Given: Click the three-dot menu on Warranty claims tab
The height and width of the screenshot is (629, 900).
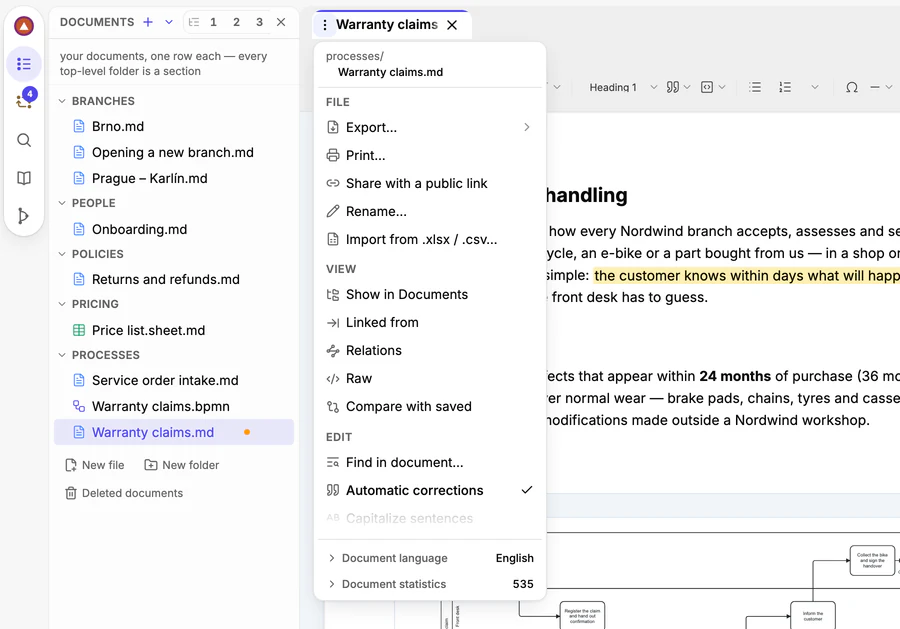Looking at the screenshot, I should point(325,25).
